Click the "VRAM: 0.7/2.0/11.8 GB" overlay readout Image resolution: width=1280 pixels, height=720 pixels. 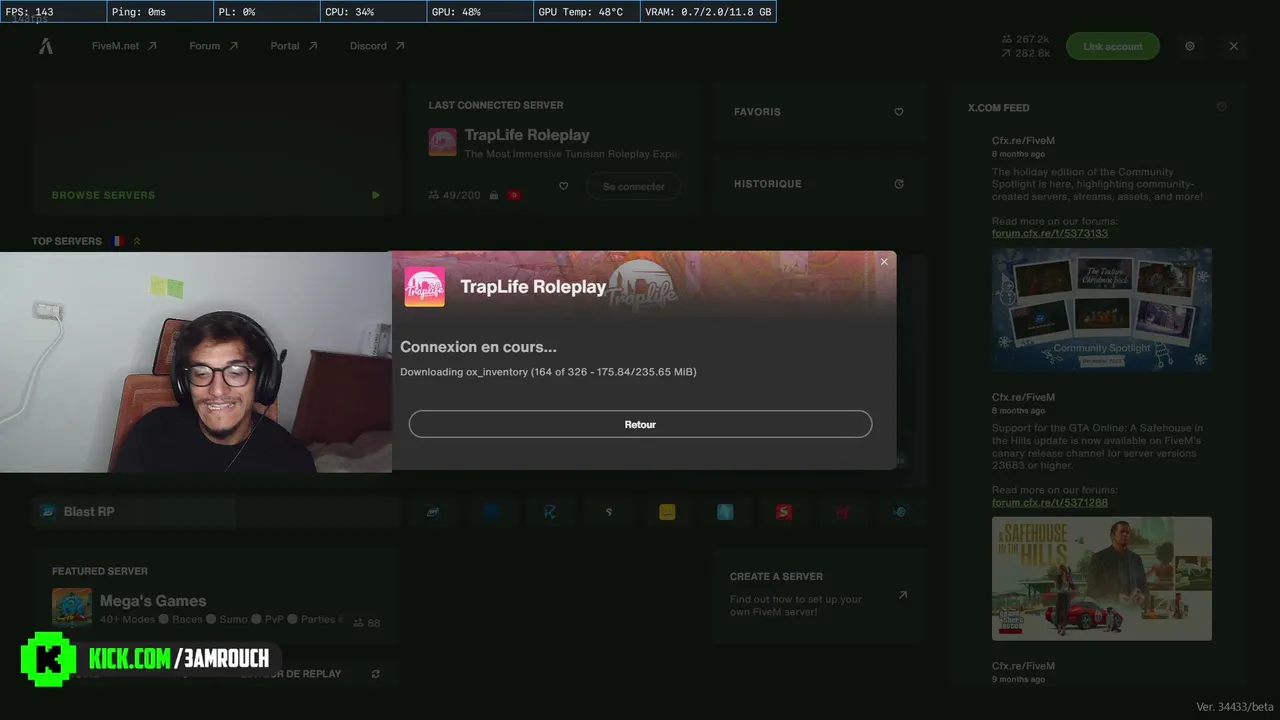(709, 12)
